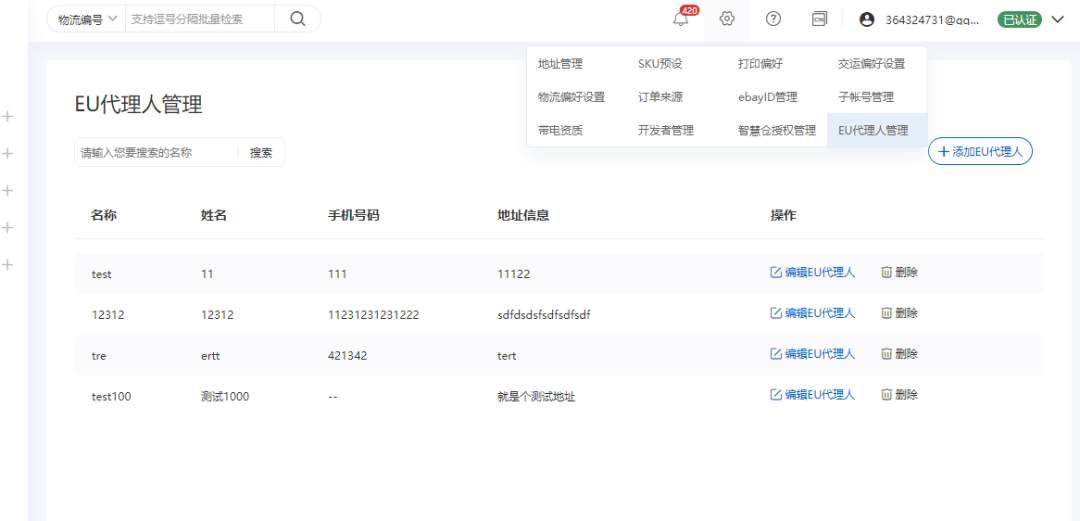Click the settings gear icon
Viewport: 1080px width, 521px height.
coord(727,19)
